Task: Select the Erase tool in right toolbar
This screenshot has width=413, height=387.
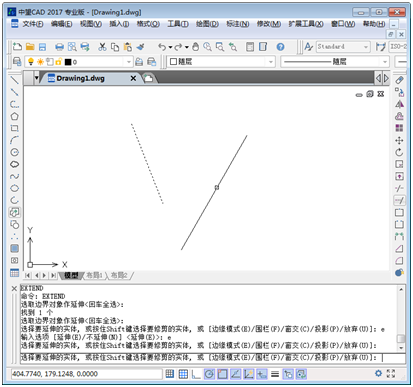Action: tap(399, 80)
